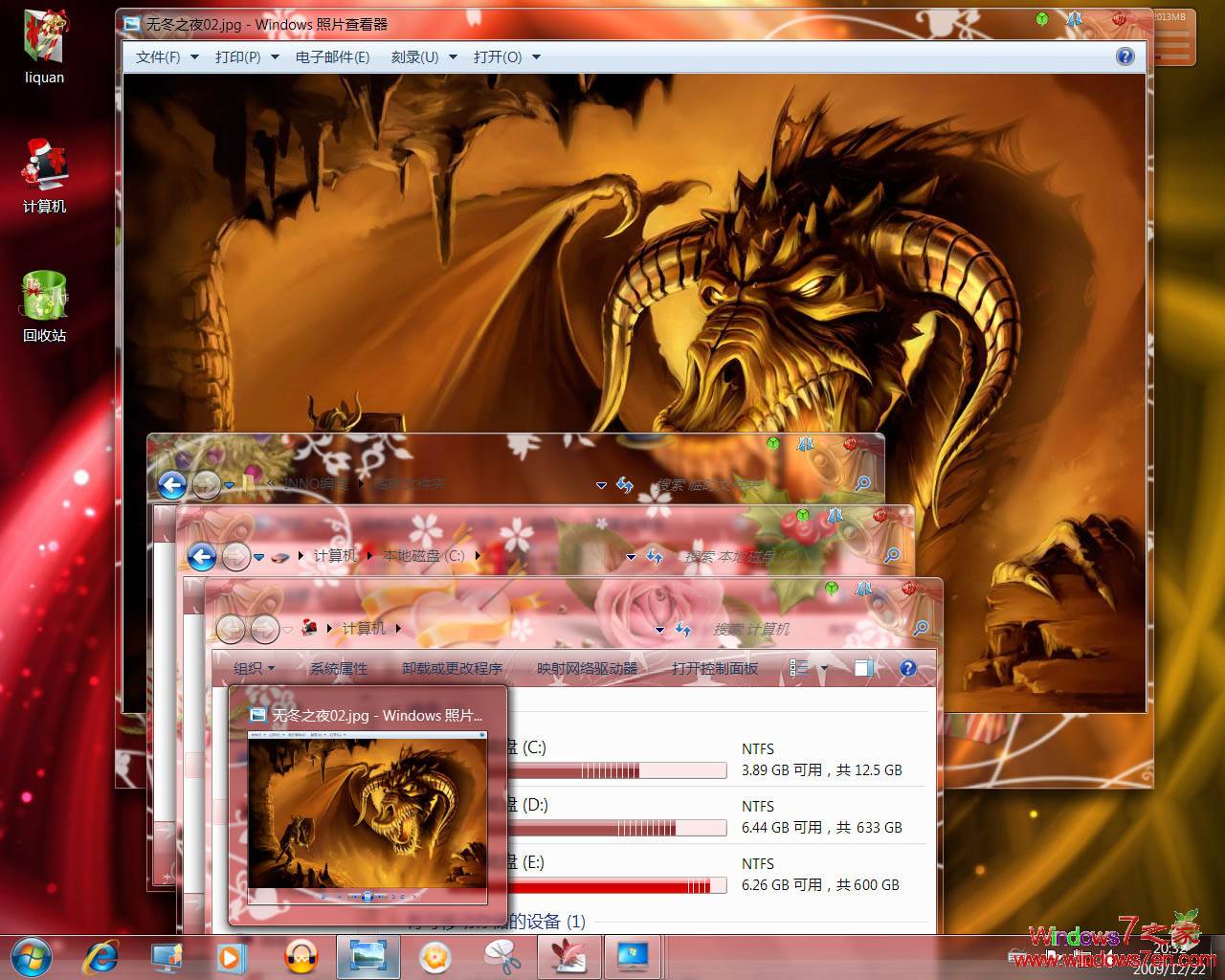Select the active Windows Photo Viewer taskbar icon
The width and height of the screenshot is (1225, 980).
point(368,957)
